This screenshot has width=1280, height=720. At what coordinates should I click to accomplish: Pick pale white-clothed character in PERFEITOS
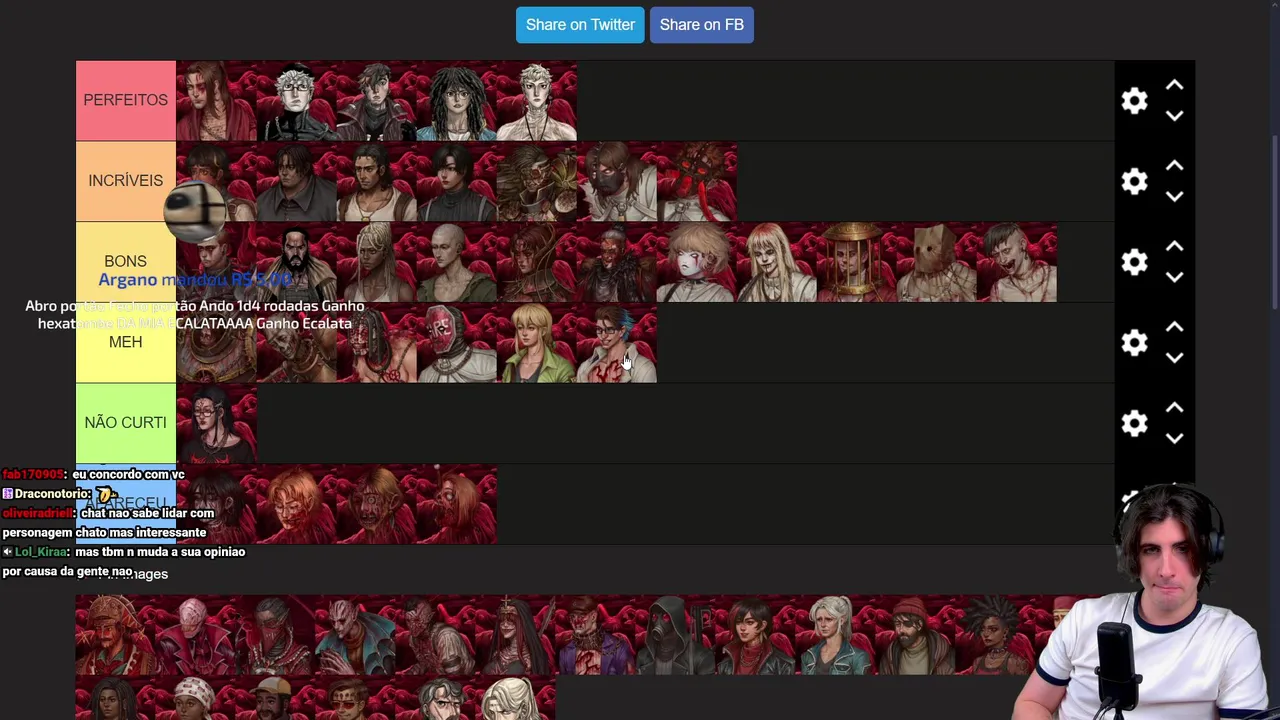click(x=536, y=101)
